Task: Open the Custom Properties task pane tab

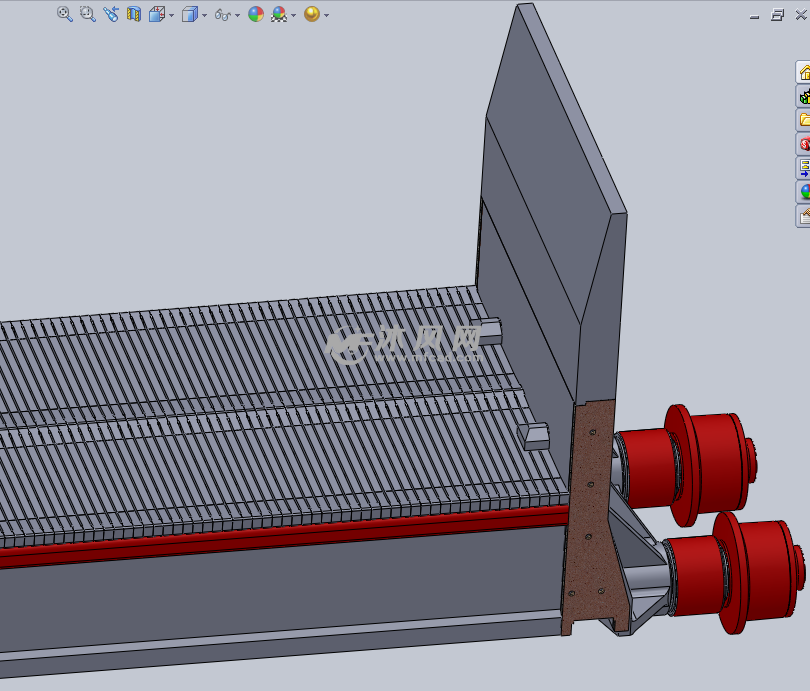Action: click(x=803, y=216)
